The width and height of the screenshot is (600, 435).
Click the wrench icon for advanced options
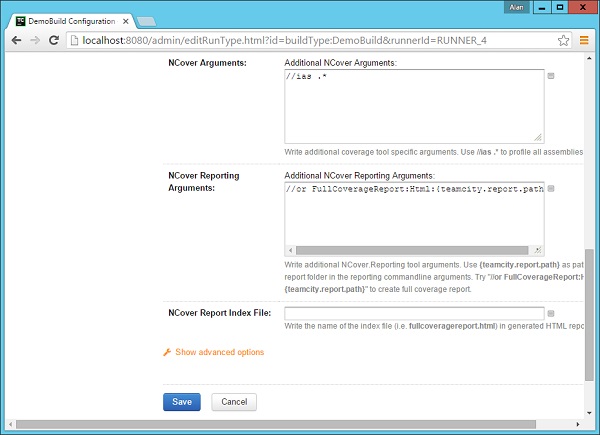[167, 352]
